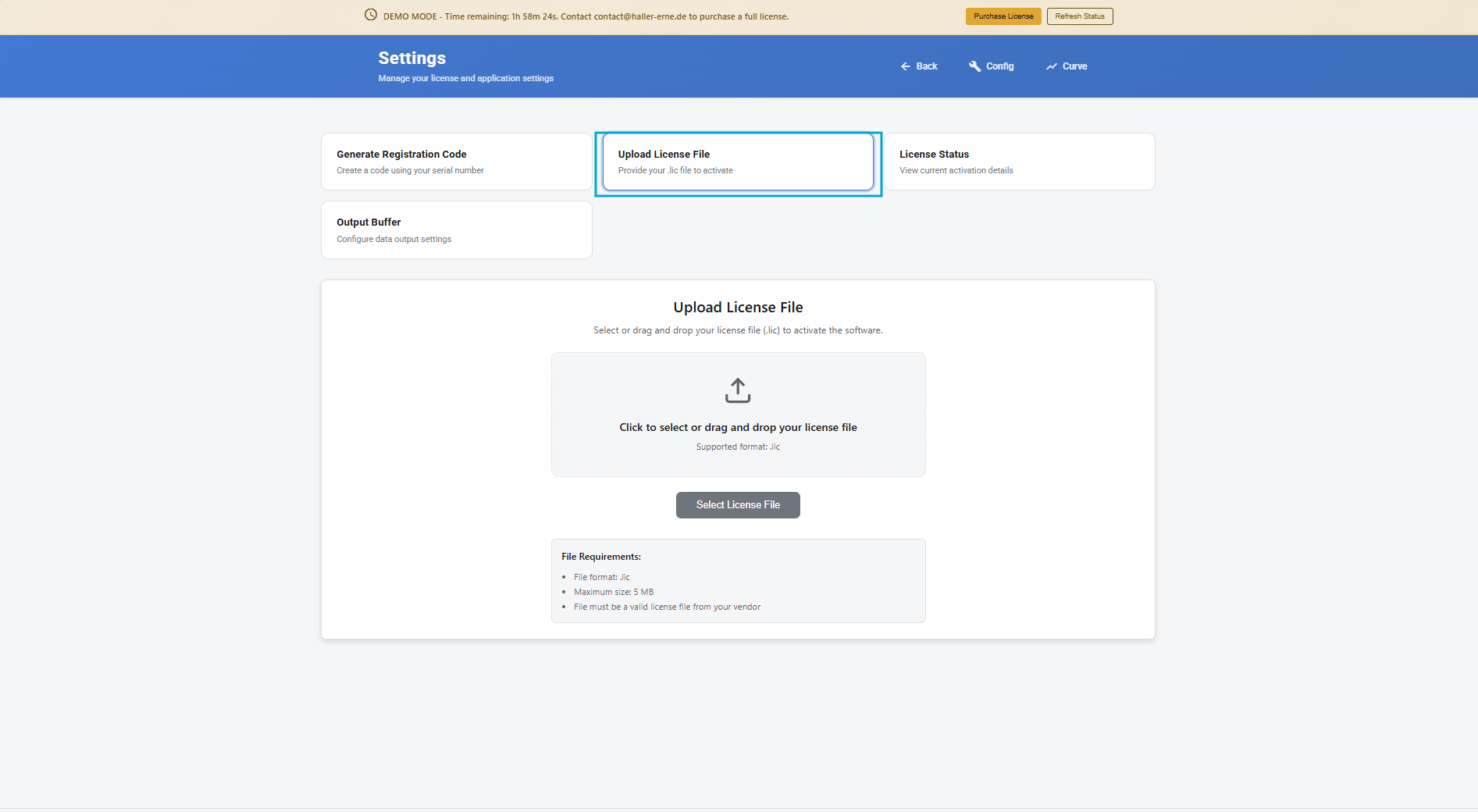Image resolution: width=1478 pixels, height=812 pixels.
Task: Click the back arrow icon
Action: coord(906,66)
